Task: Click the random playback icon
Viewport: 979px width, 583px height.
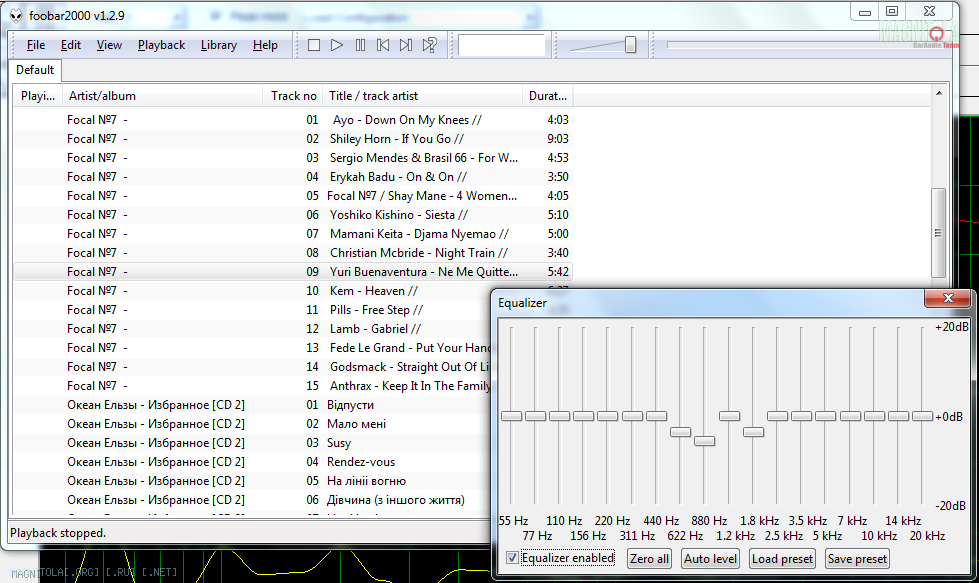Action: tap(430, 45)
